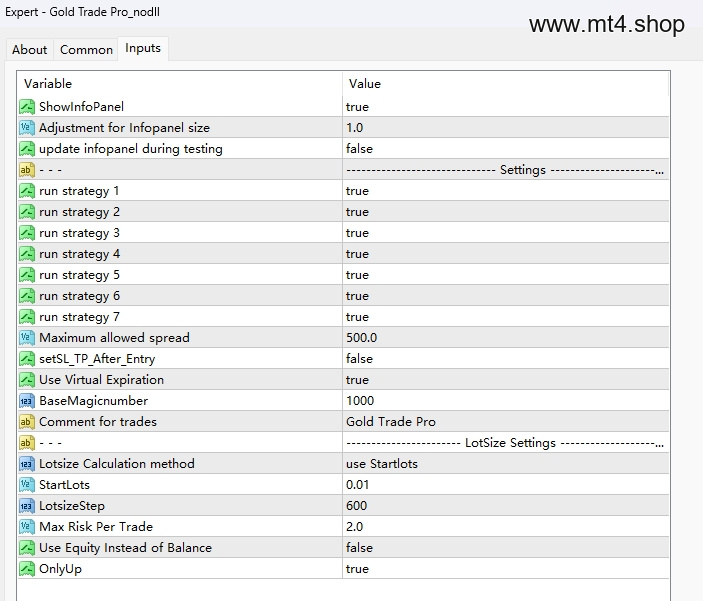Click the Maximum allowed spread double icon
703x601 pixels.
pyautogui.click(x=27, y=338)
